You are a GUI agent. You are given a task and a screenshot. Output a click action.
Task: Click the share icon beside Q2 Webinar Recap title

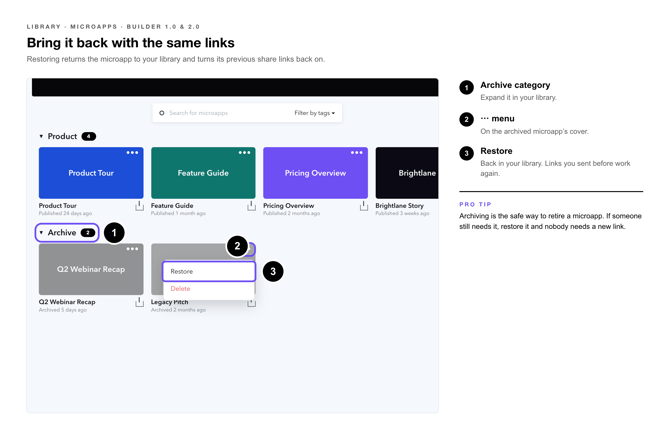pos(139,302)
